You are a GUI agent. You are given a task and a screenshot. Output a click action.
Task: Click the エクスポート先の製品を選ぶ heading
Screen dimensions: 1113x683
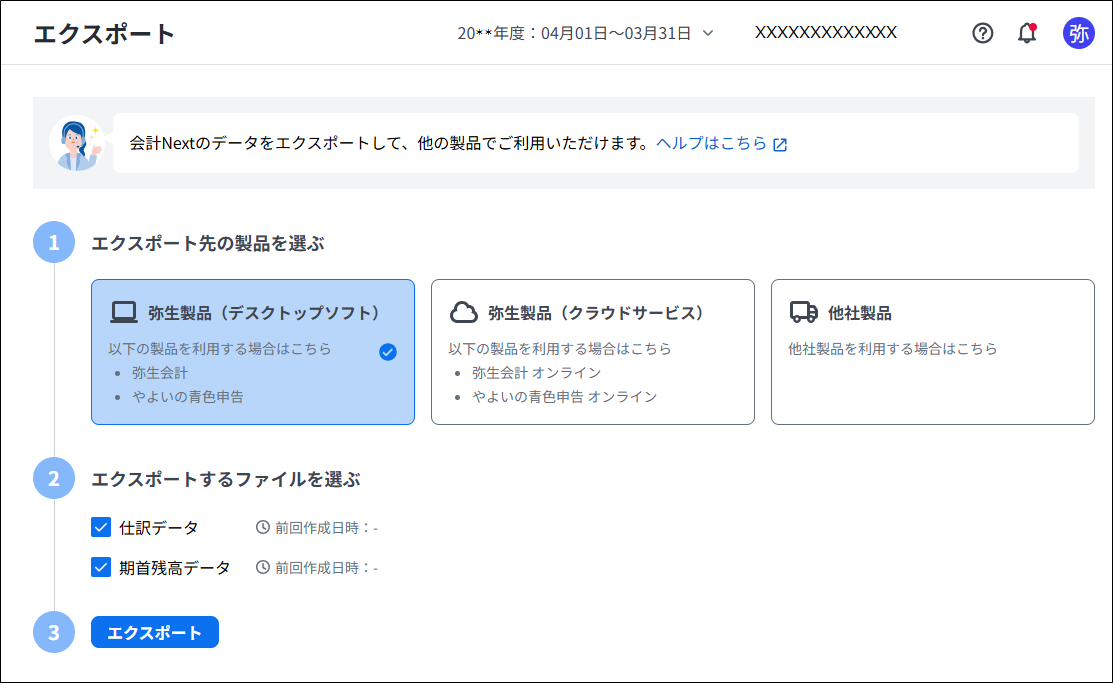tap(208, 244)
